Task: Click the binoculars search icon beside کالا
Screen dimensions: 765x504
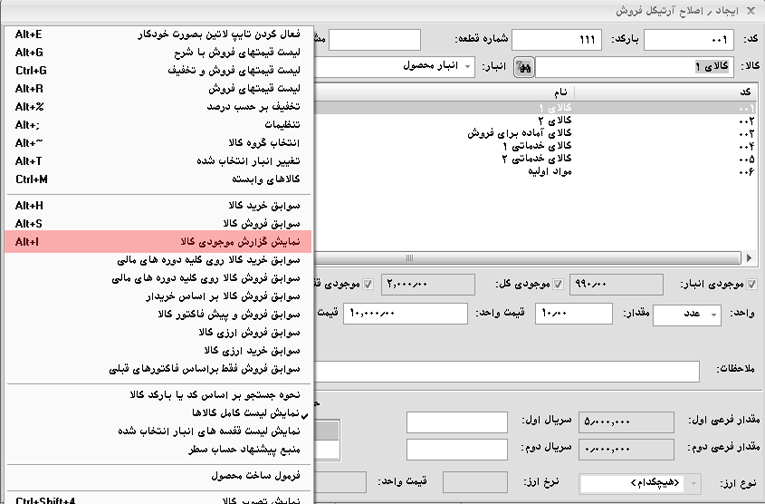Action: [x=524, y=67]
